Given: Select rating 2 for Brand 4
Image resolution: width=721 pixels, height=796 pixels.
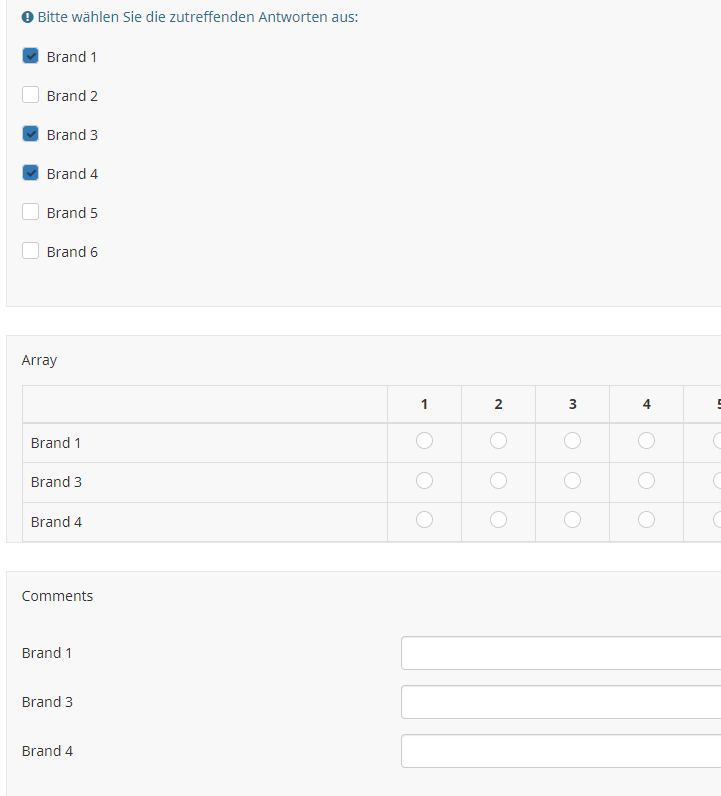Looking at the screenshot, I should (498, 520).
